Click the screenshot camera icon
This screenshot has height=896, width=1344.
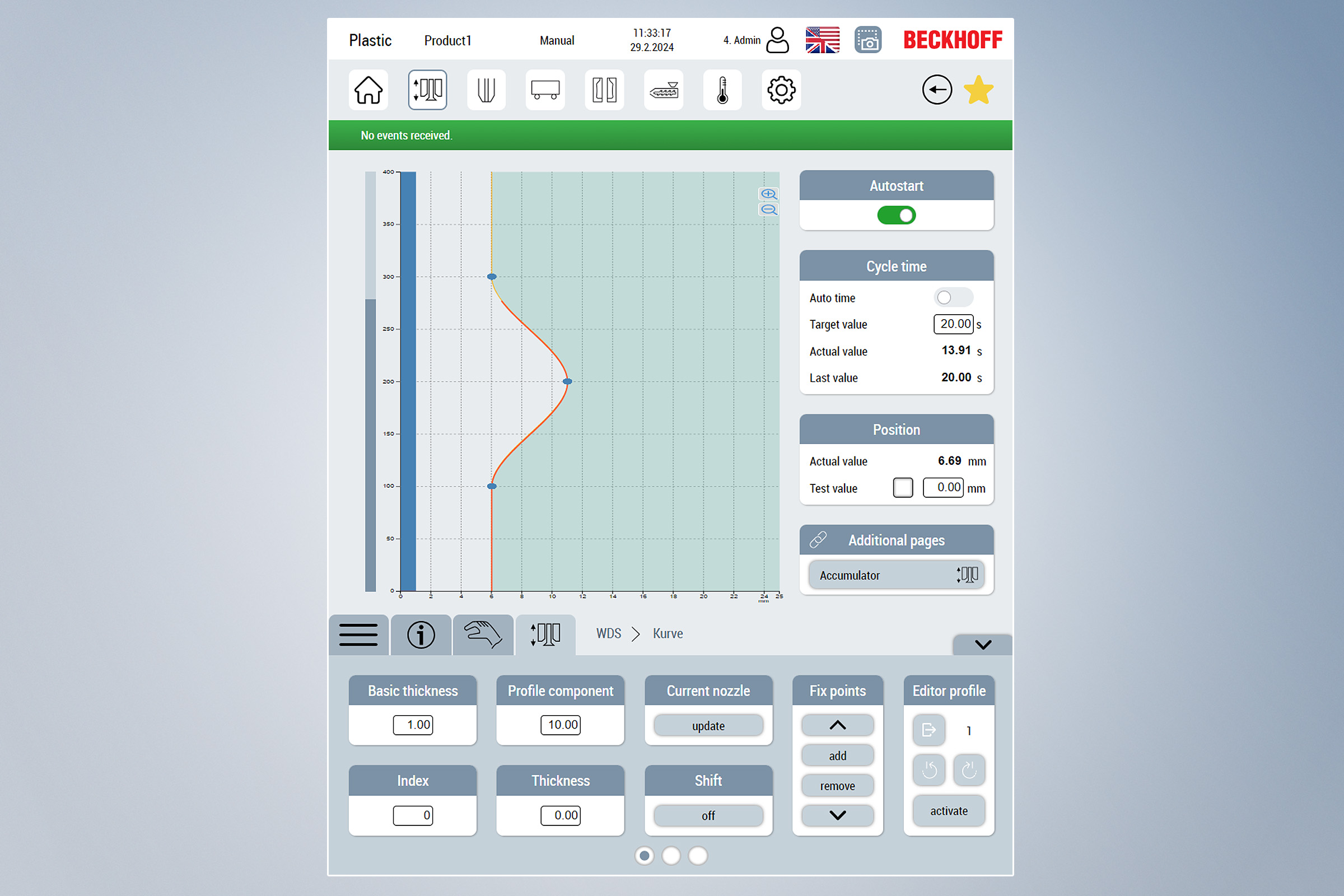867,40
